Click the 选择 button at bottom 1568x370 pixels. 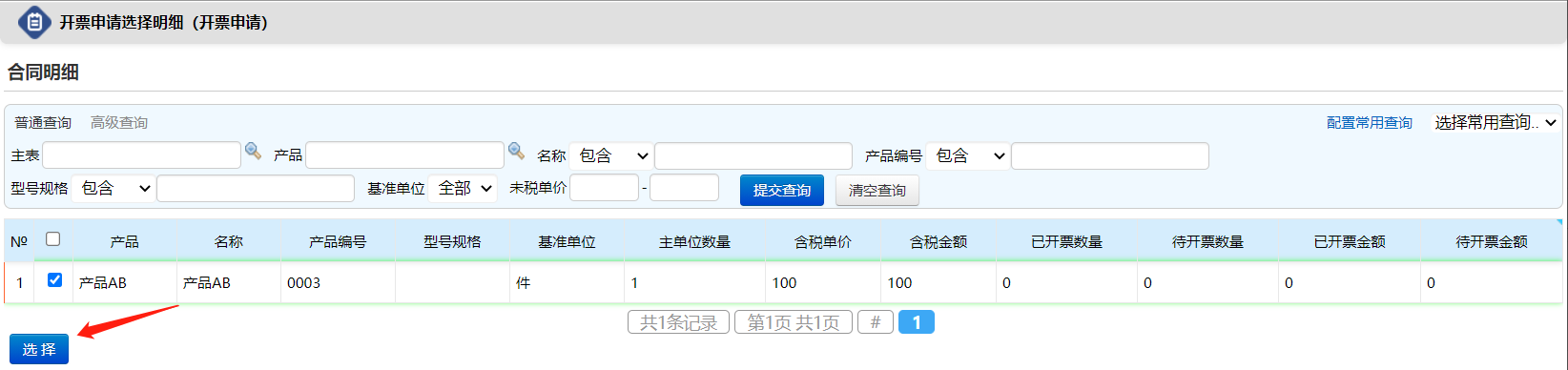click(x=39, y=349)
